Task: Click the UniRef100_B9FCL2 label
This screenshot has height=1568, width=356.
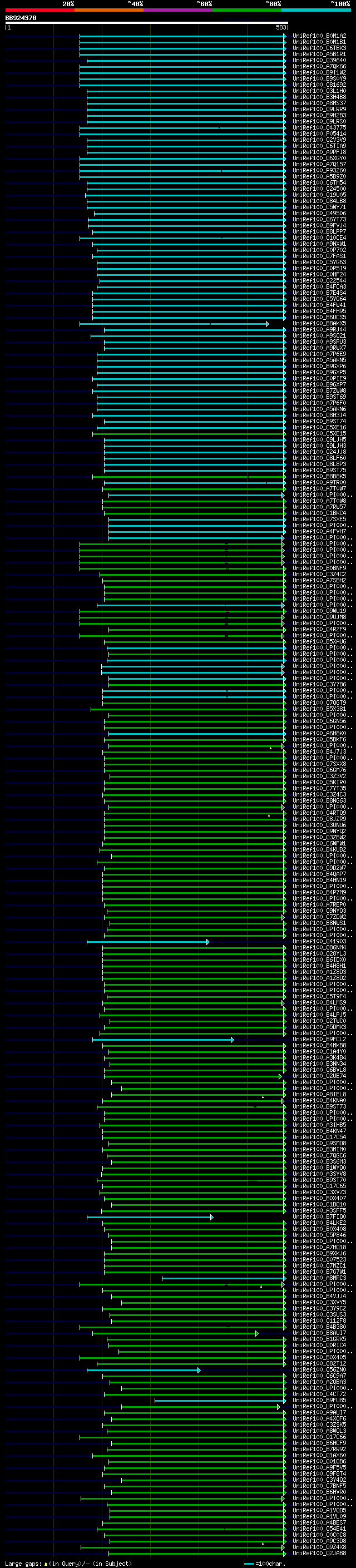Action: click(319, 1040)
